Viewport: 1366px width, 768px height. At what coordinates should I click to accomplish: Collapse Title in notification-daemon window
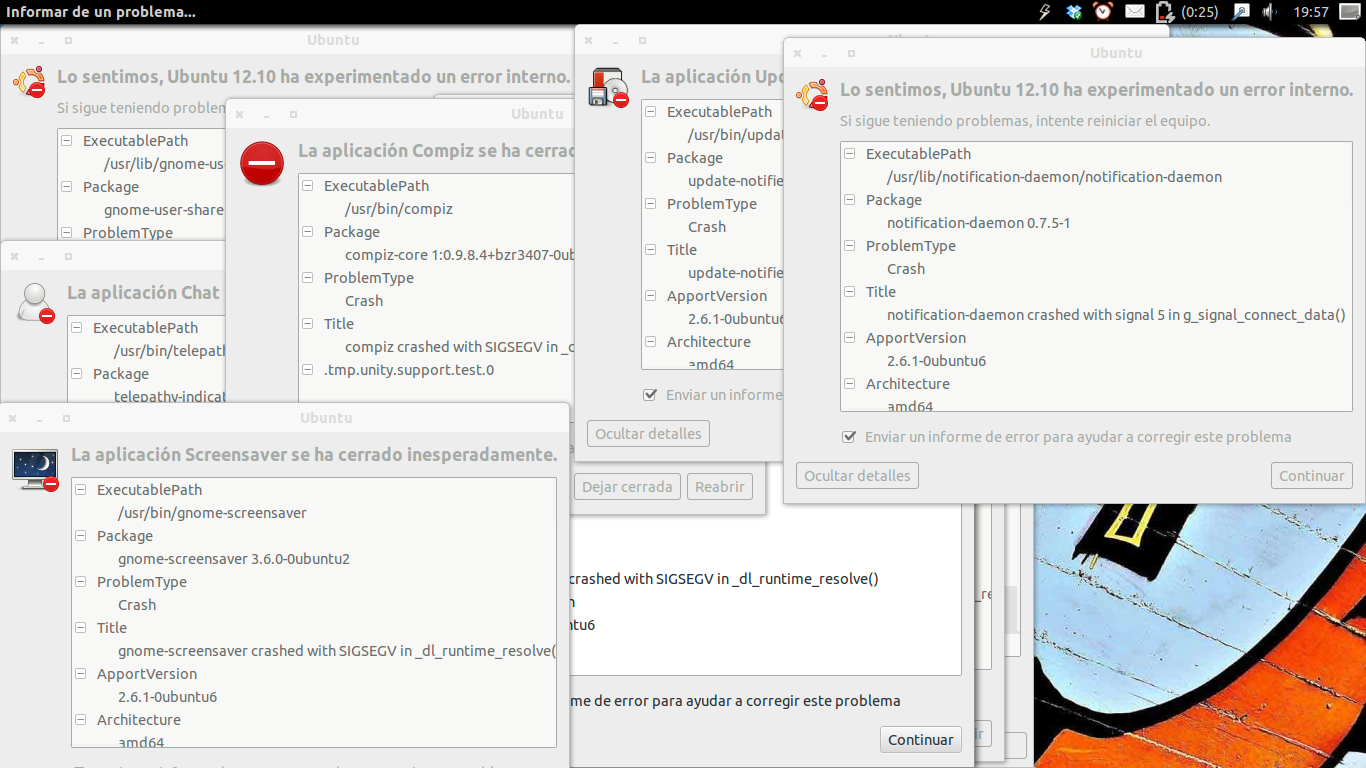coord(850,292)
